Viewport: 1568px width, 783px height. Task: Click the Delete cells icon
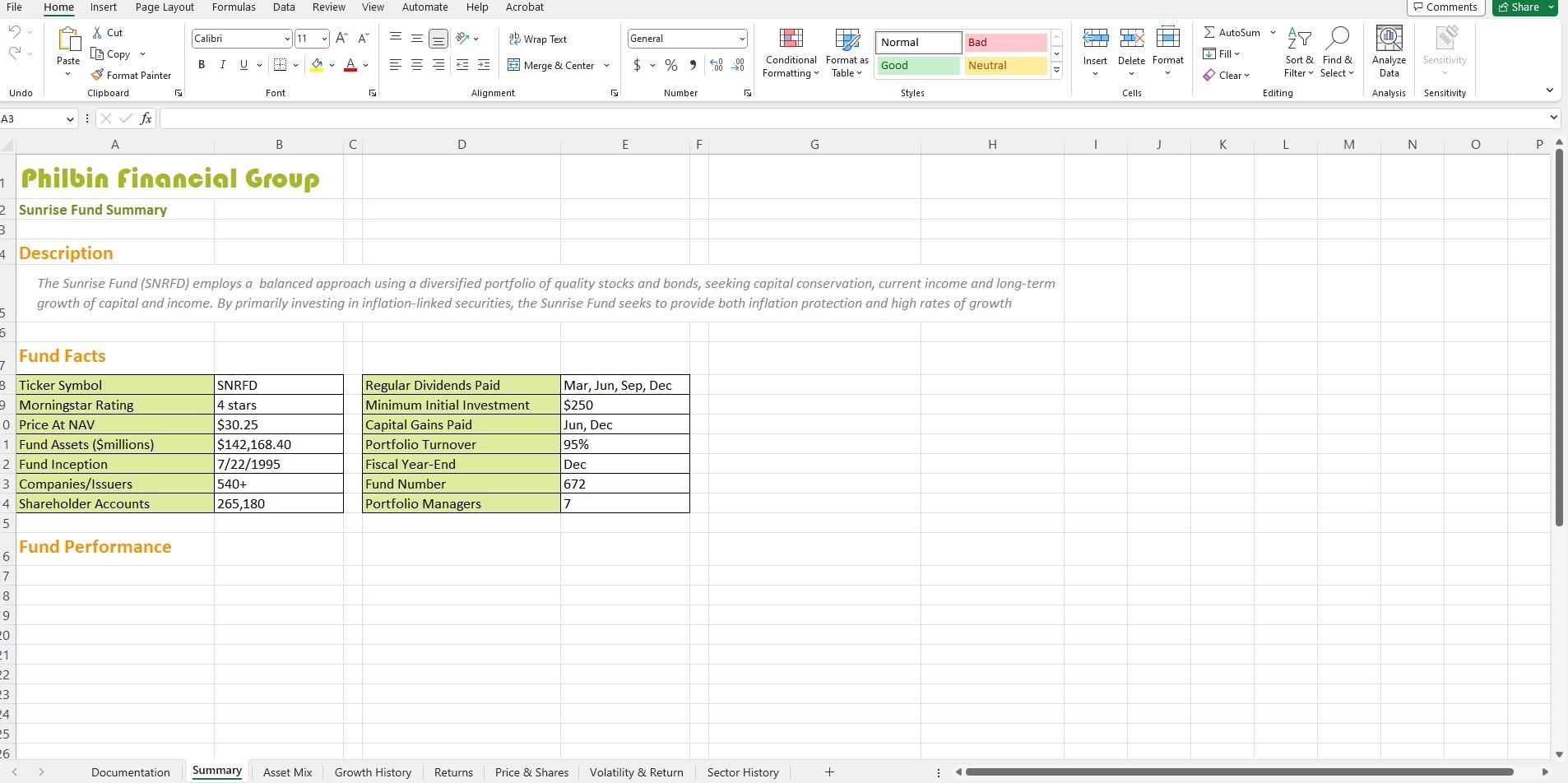click(x=1131, y=39)
